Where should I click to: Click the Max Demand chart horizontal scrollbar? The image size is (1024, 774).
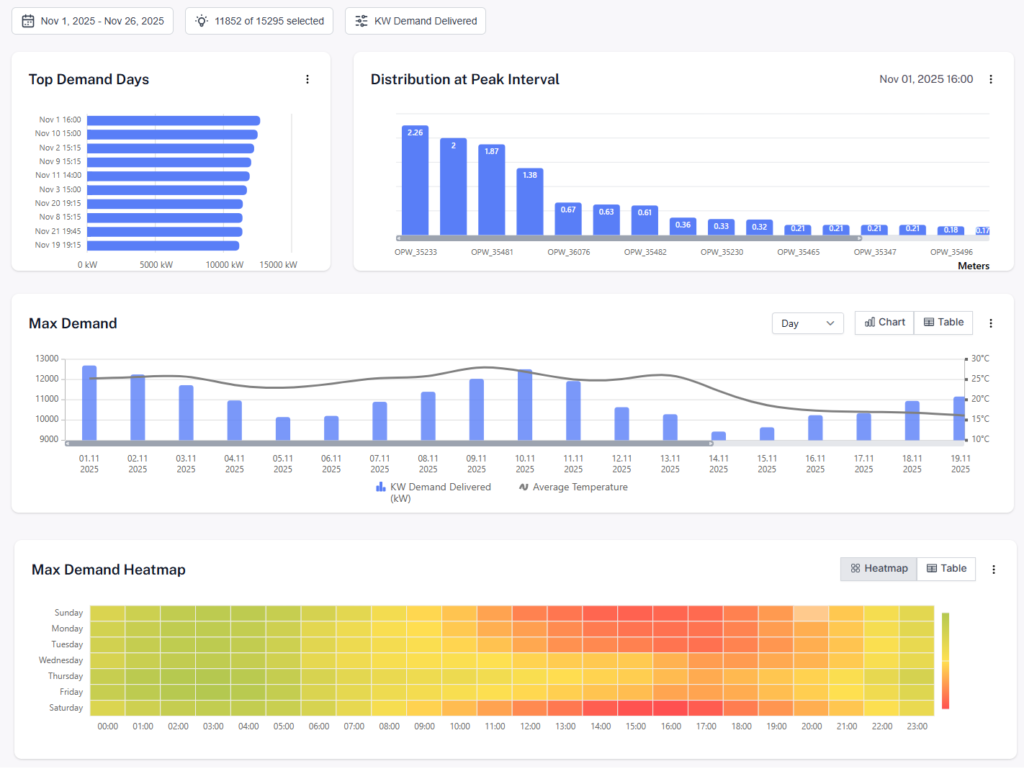[x=389, y=443]
